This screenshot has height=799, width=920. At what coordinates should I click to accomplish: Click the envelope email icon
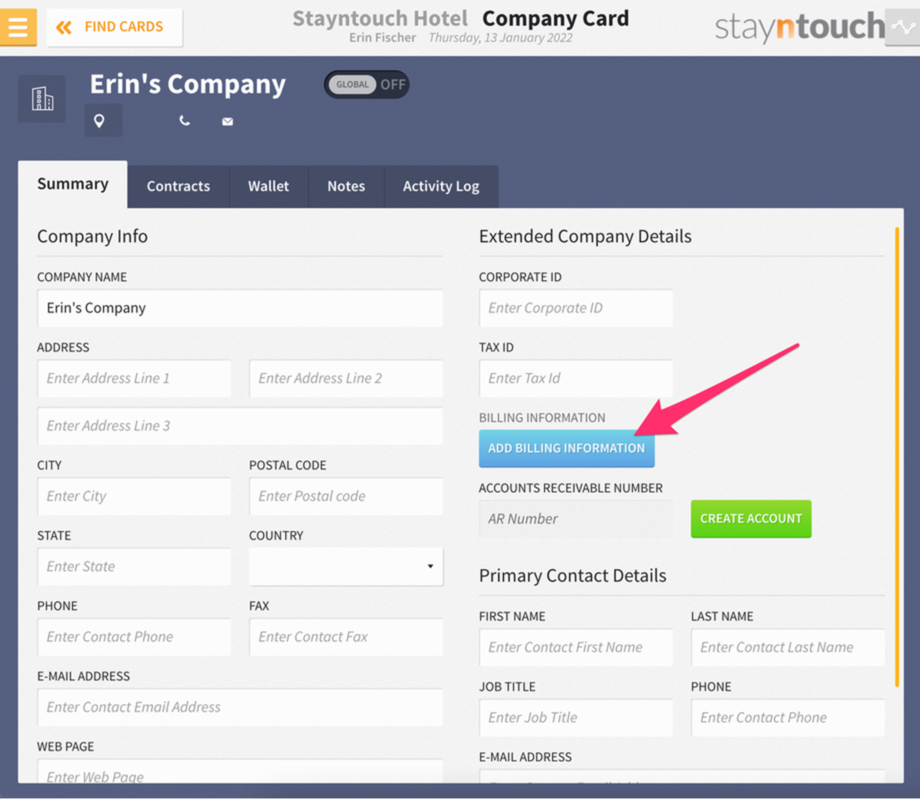(x=228, y=121)
